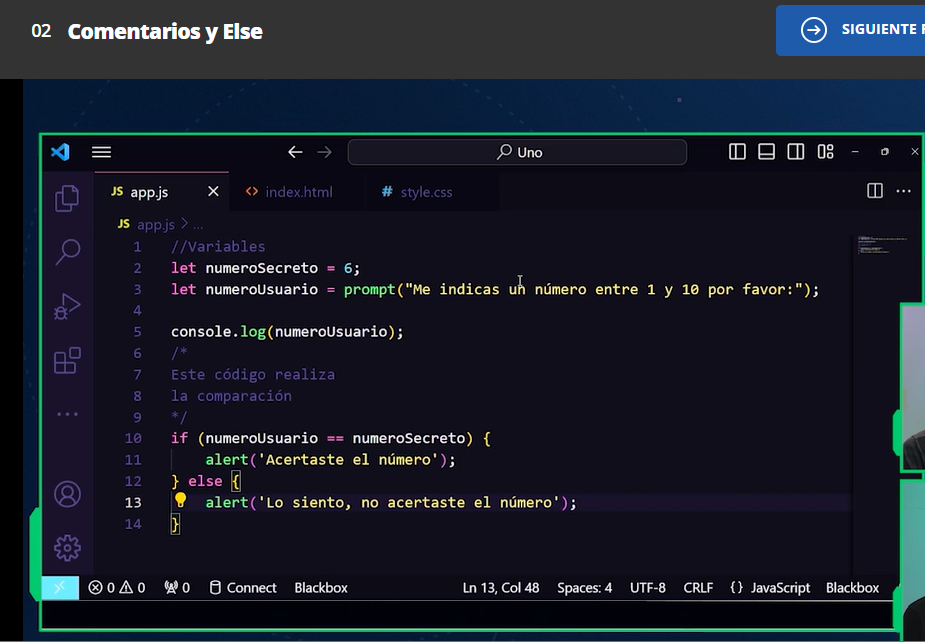This screenshot has height=642, width=925.
Task: Click the ports forwarded indicator showing 0
Action: click(177, 588)
